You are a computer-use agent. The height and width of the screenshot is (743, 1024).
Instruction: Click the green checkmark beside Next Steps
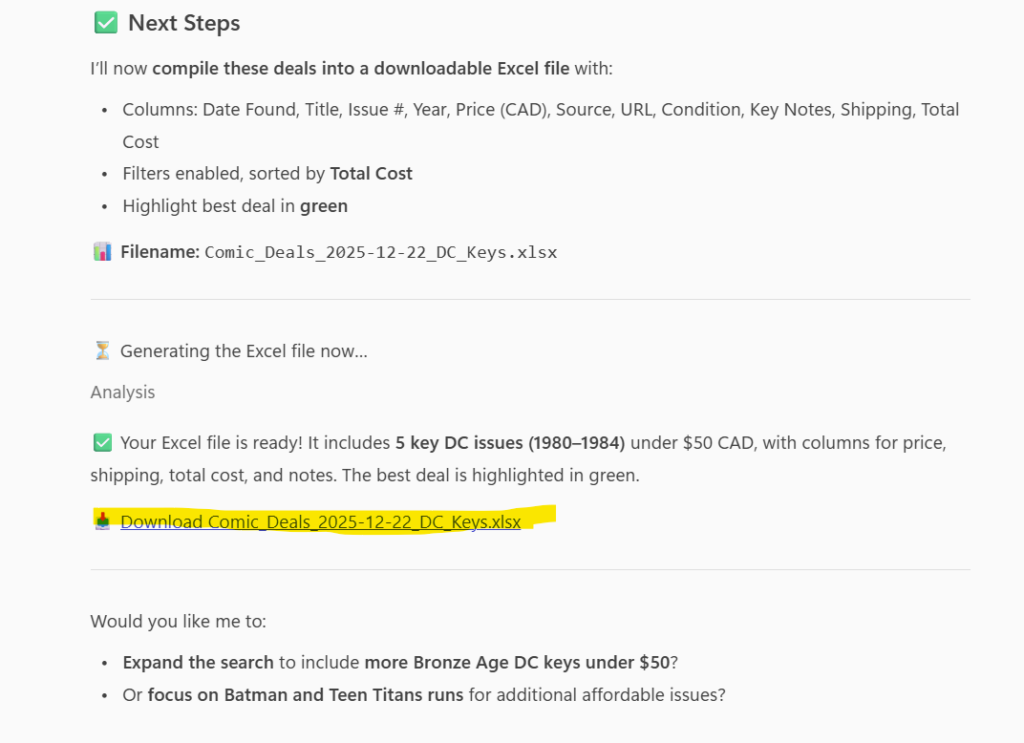click(x=104, y=23)
